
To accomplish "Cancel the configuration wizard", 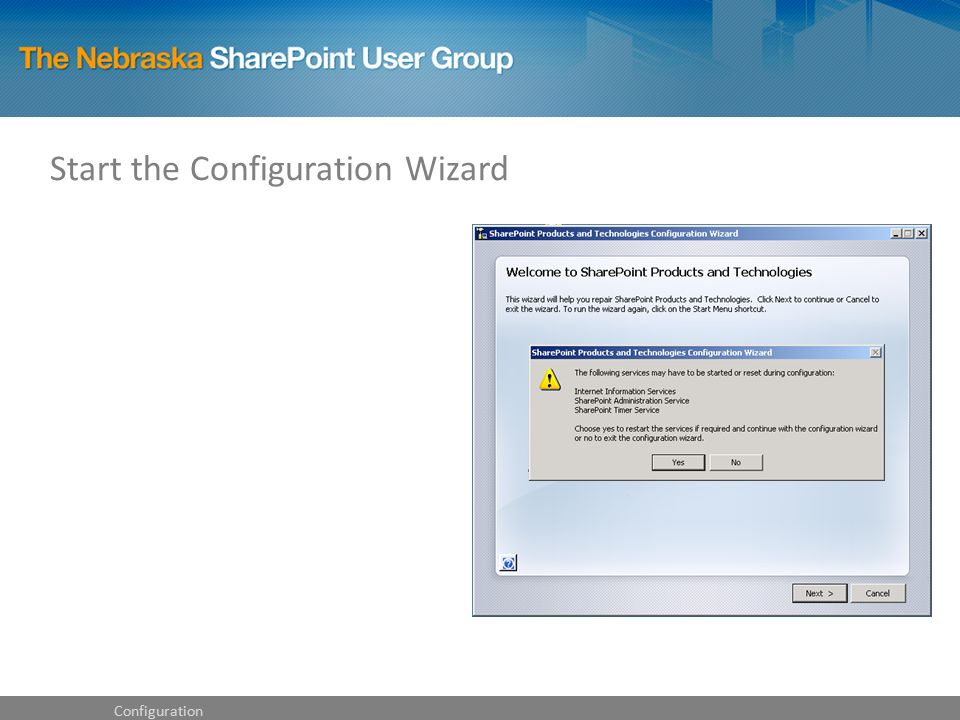I will pos(877,593).
